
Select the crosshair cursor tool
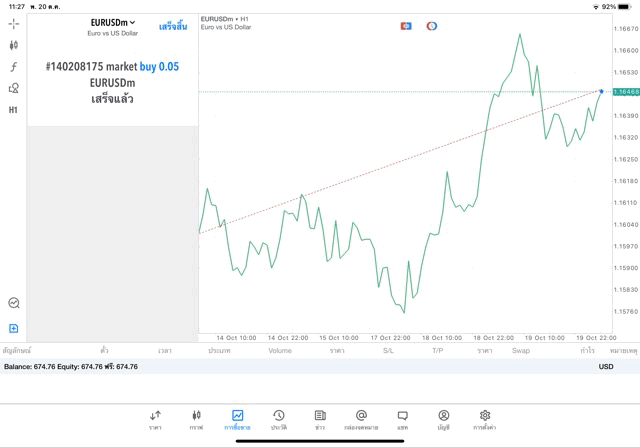[x=13, y=23]
